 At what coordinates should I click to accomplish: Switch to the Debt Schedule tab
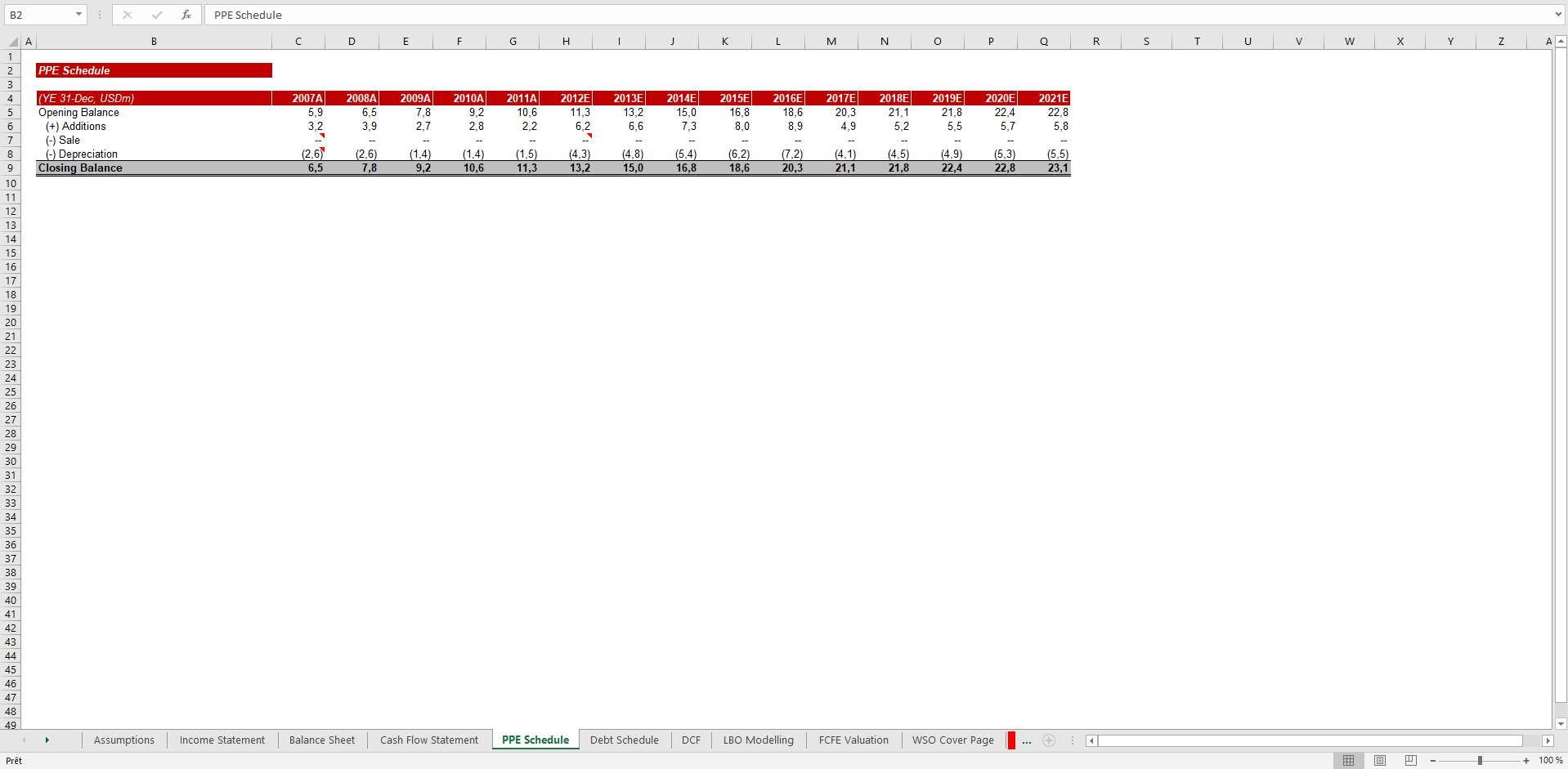pyautogui.click(x=624, y=740)
